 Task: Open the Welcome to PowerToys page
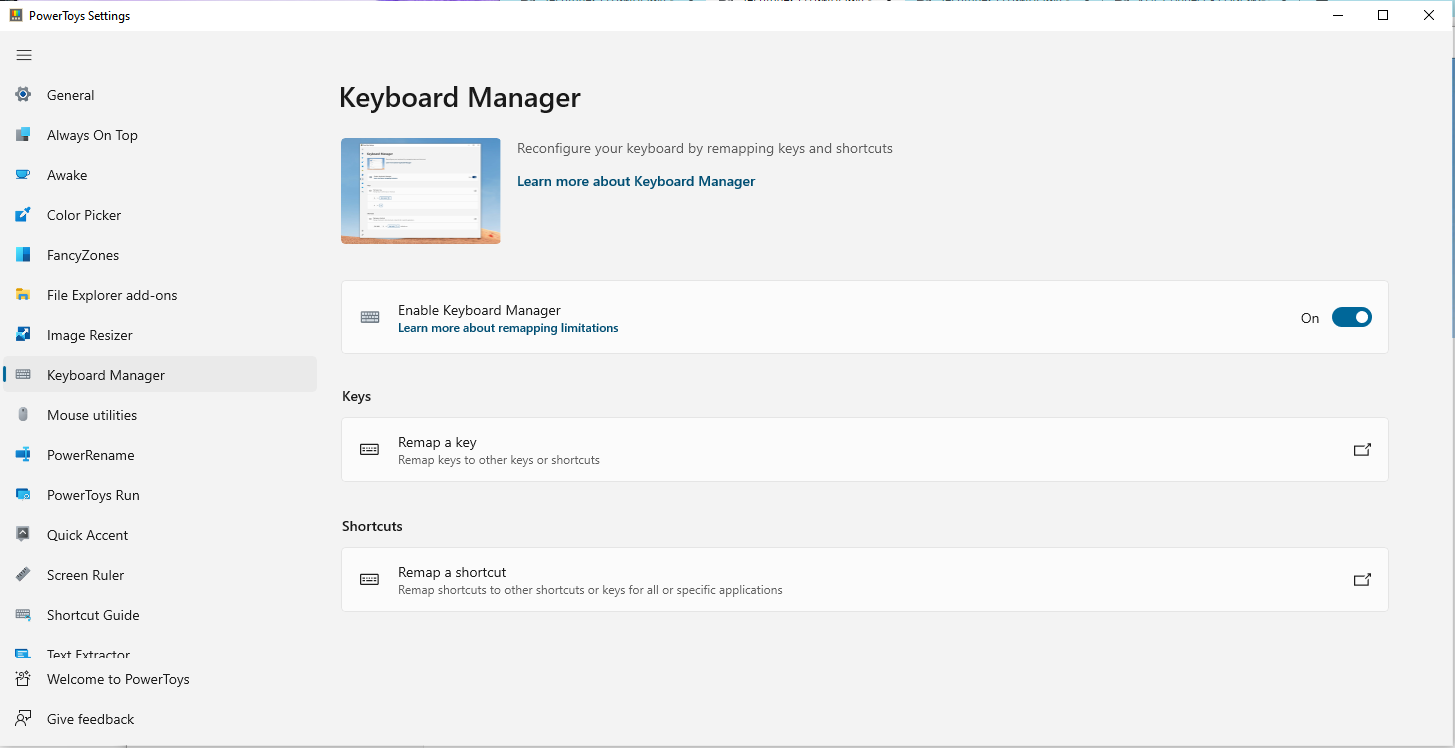point(118,679)
